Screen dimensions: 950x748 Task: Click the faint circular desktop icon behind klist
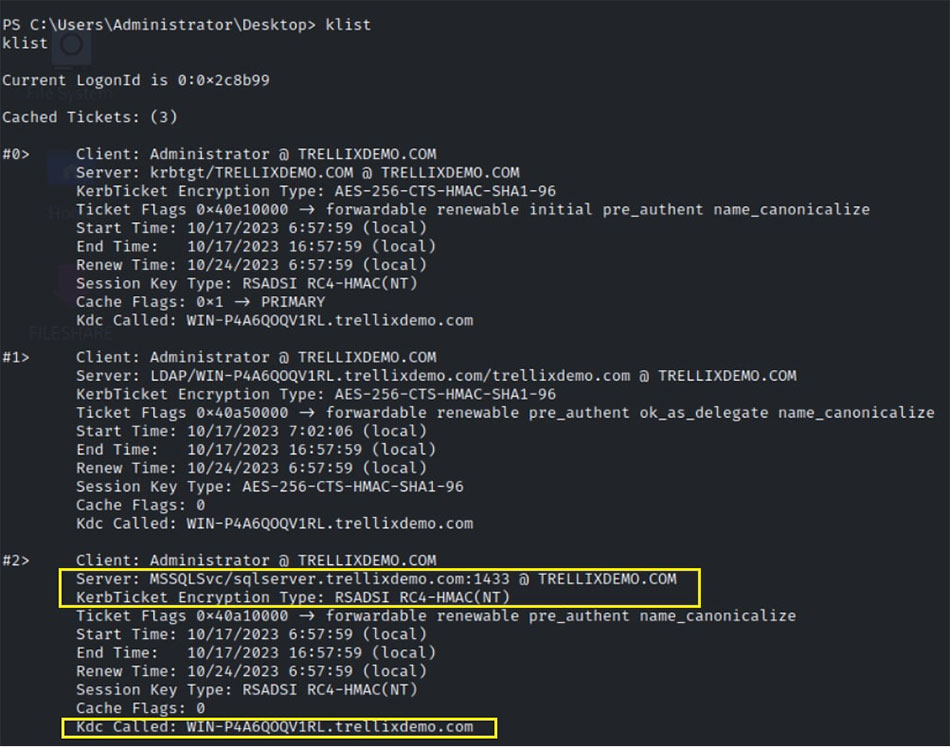[x=71, y=44]
